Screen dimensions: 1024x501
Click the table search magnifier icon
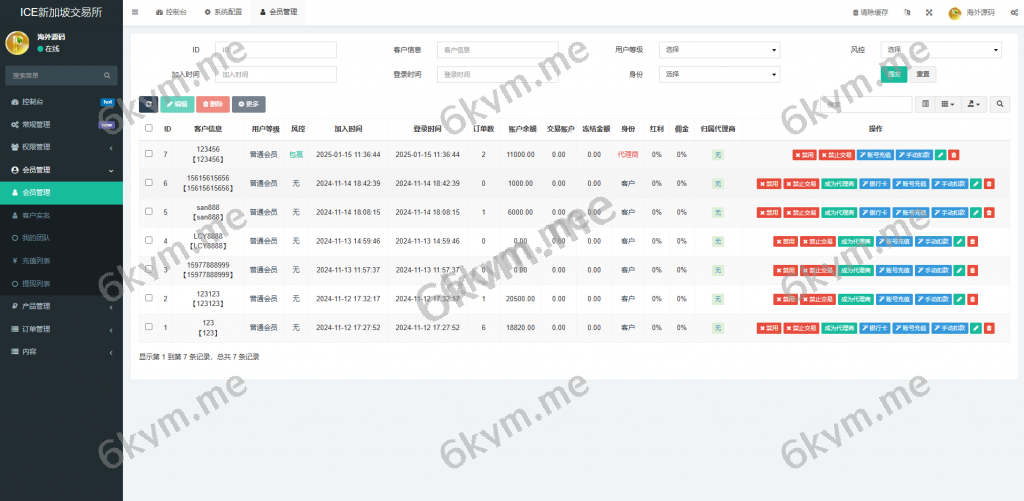click(1000, 104)
